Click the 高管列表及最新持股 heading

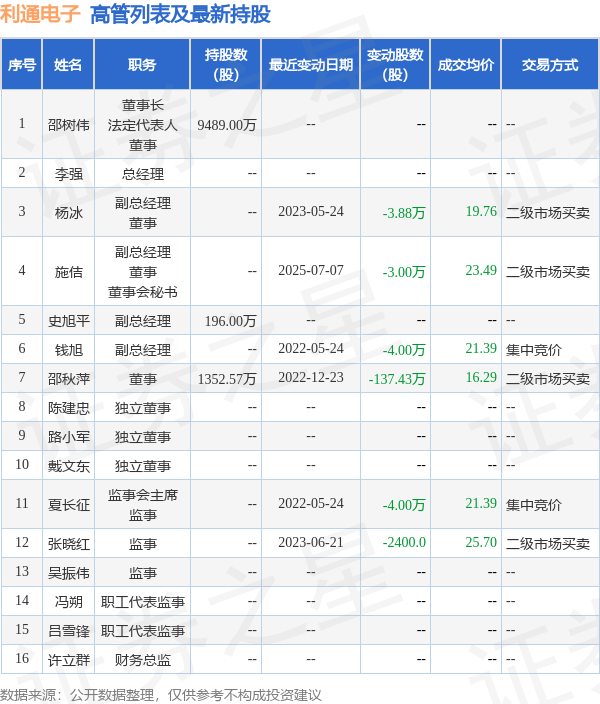(181, 14)
